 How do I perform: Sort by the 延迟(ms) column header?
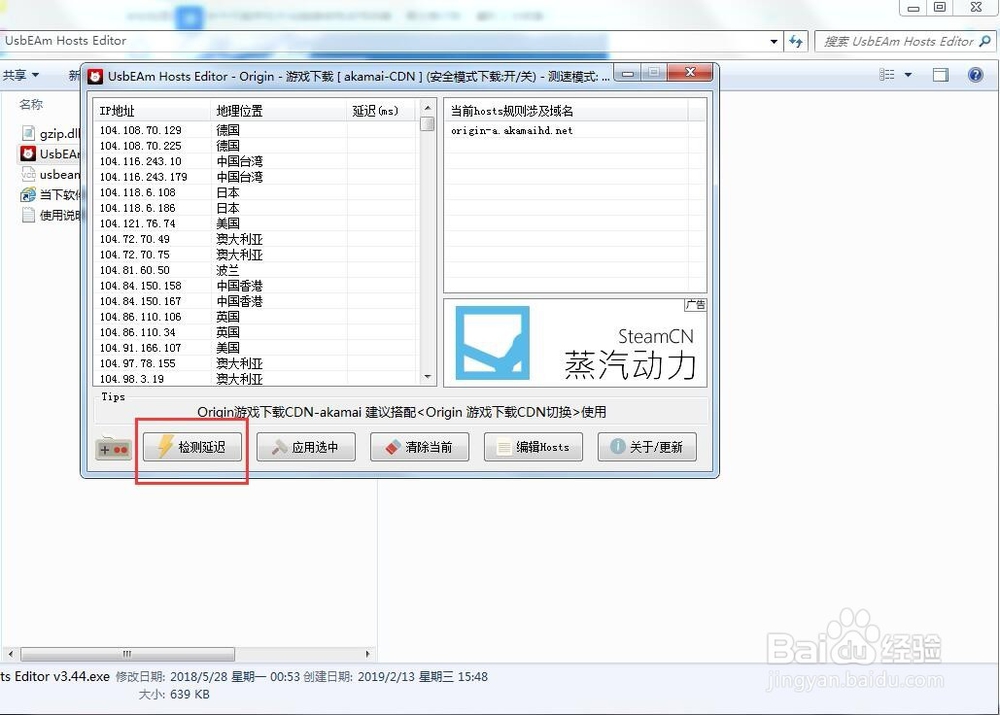(x=381, y=111)
